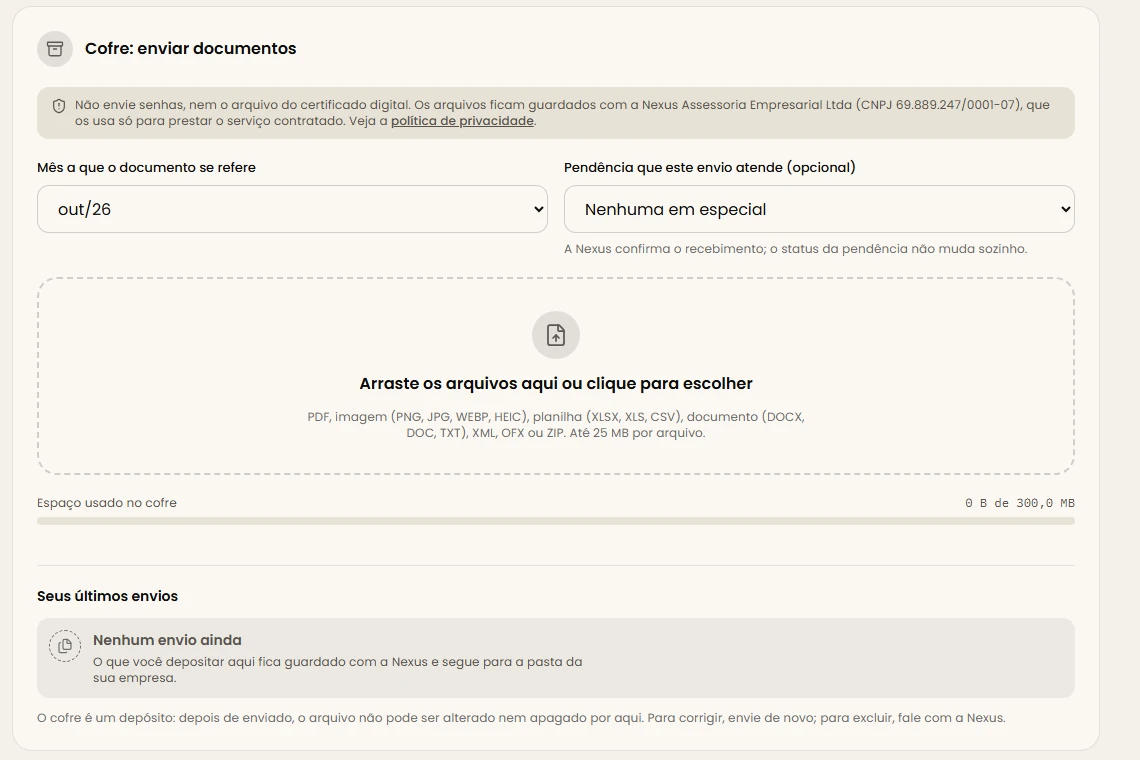Click the 'Seus últimos envios' heading
This screenshot has height=760, width=1140.
[x=108, y=596]
